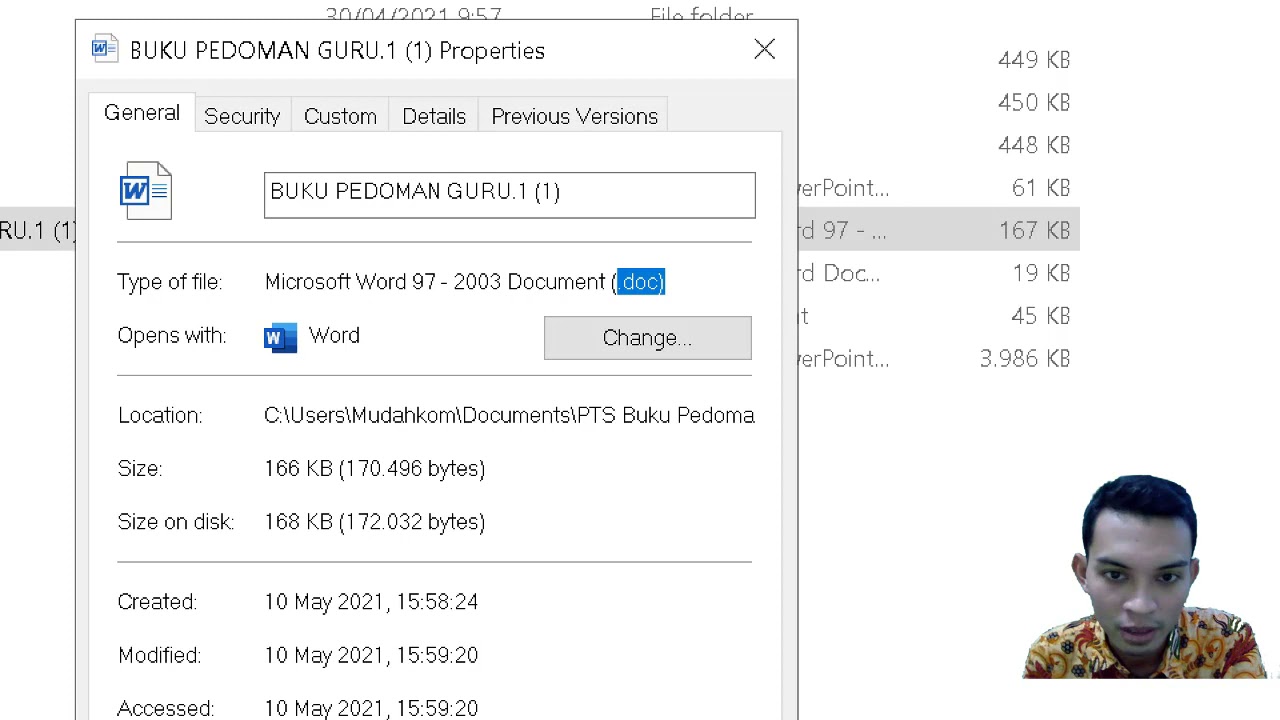Close the Properties dialog
The image size is (1280, 720).
pyautogui.click(x=764, y=49)
